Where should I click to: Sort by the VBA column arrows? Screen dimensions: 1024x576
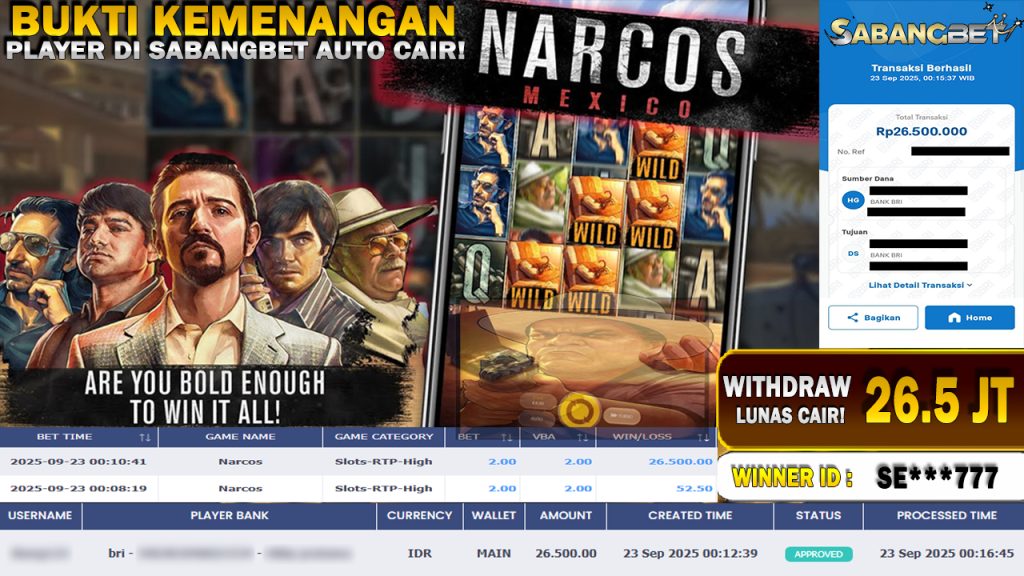pos(583,437)
